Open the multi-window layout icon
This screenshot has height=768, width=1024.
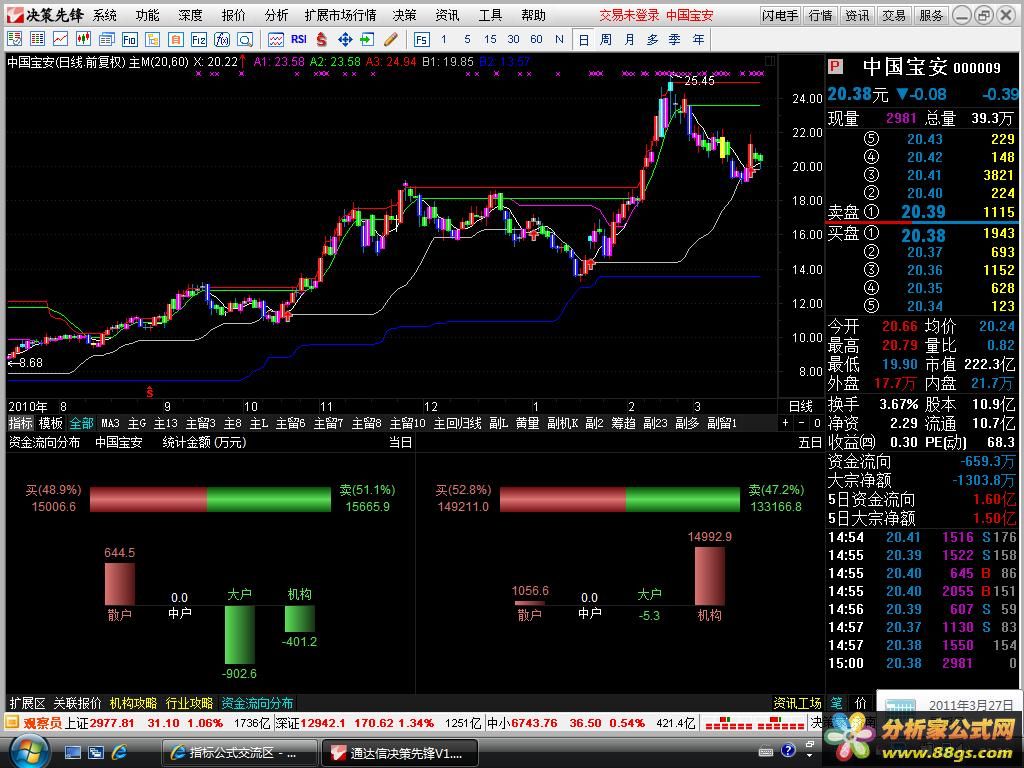[106, 40]
